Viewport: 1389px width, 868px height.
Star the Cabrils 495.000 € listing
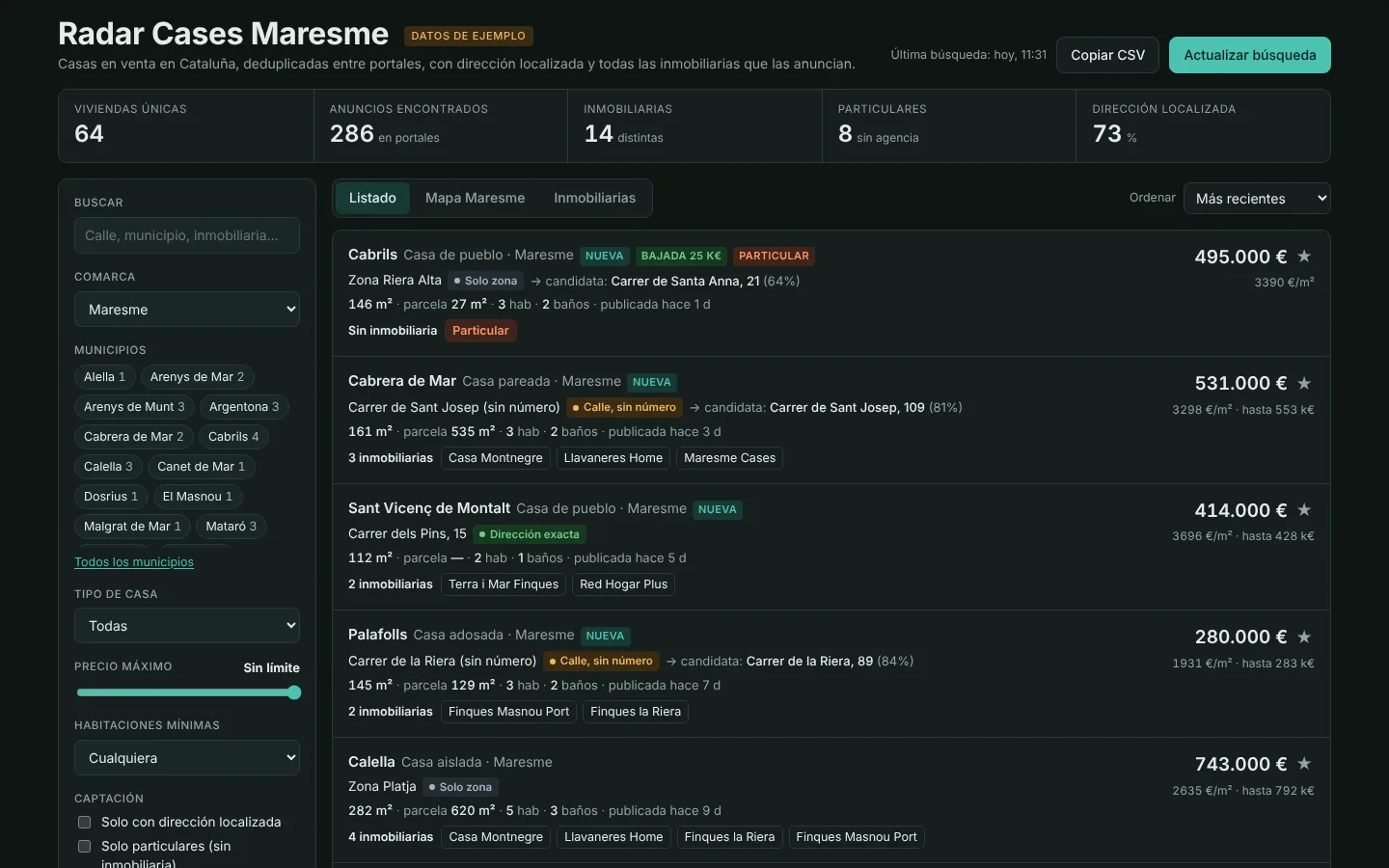1304,257
